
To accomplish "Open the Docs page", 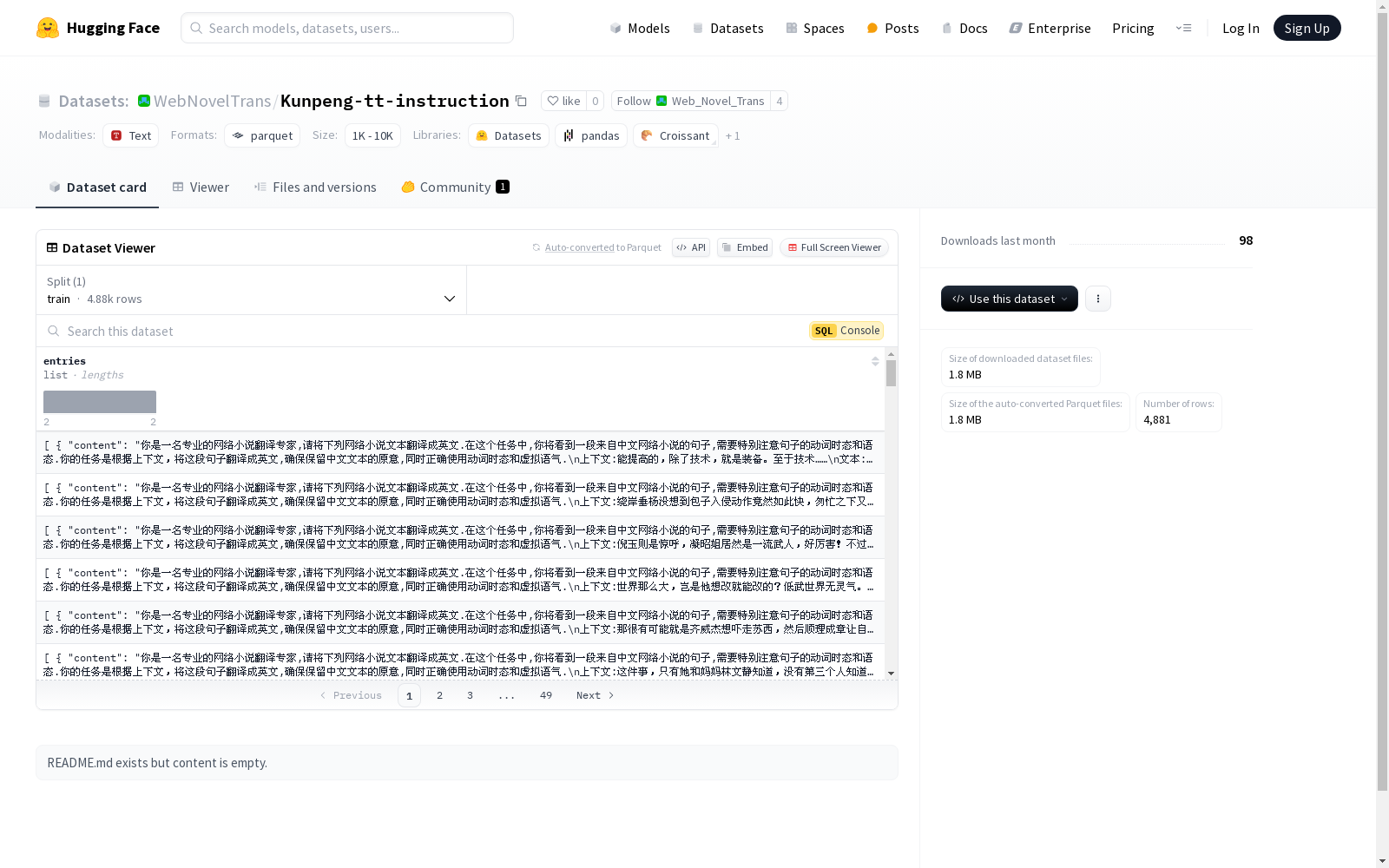I will 964,28.
